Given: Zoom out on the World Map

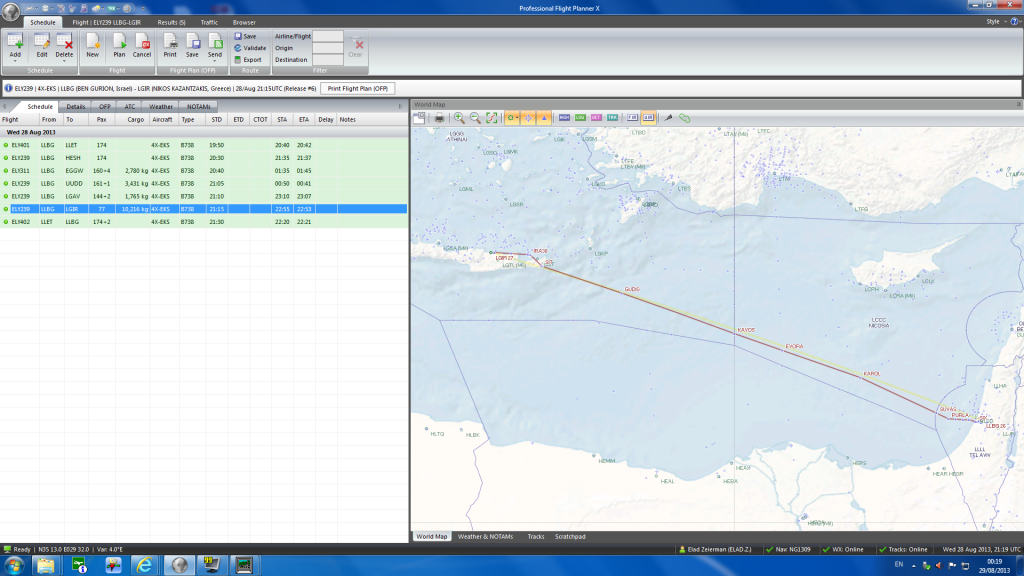Looking at the screenshot, I should 474,117.
